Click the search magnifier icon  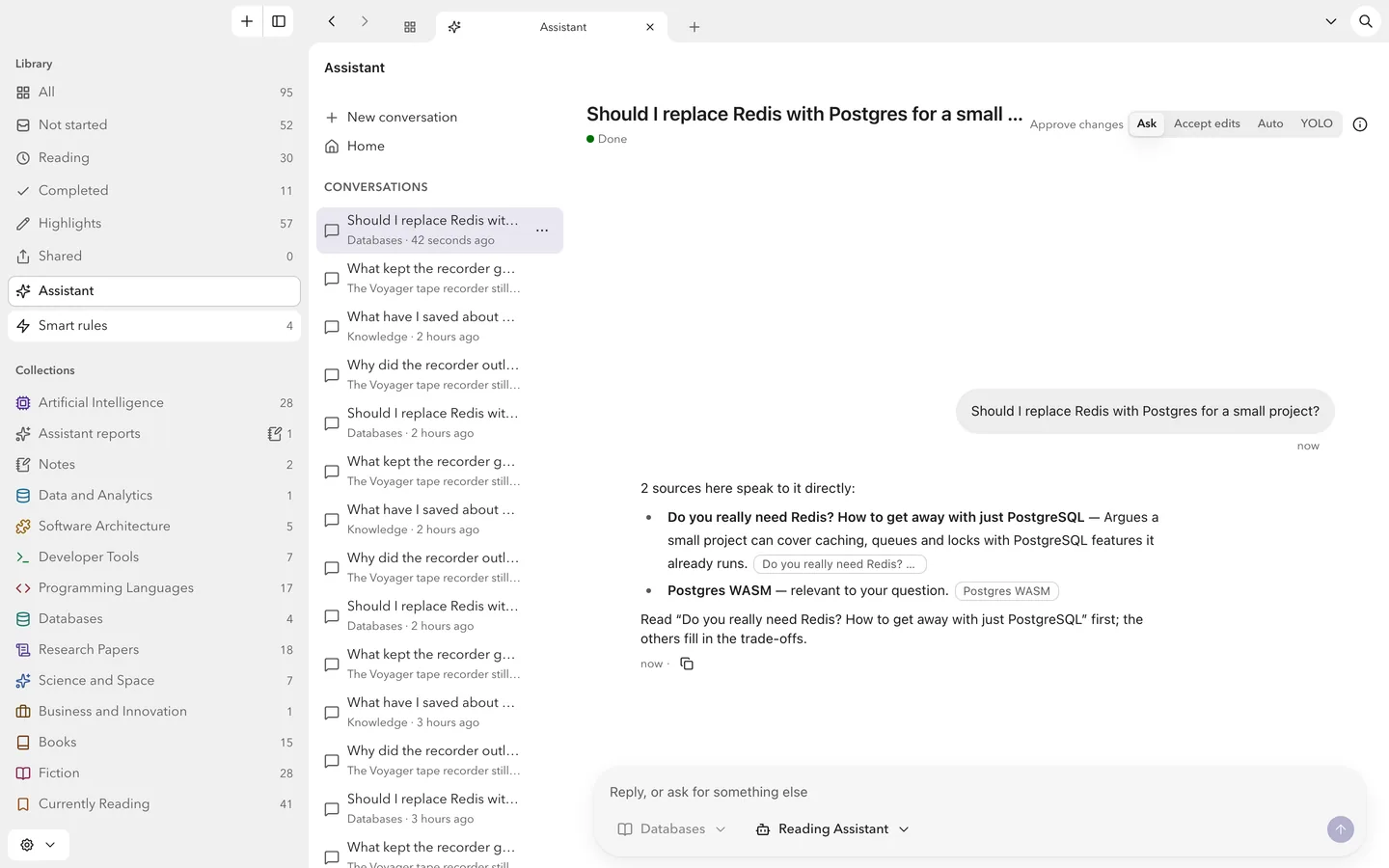[1366, 21]
